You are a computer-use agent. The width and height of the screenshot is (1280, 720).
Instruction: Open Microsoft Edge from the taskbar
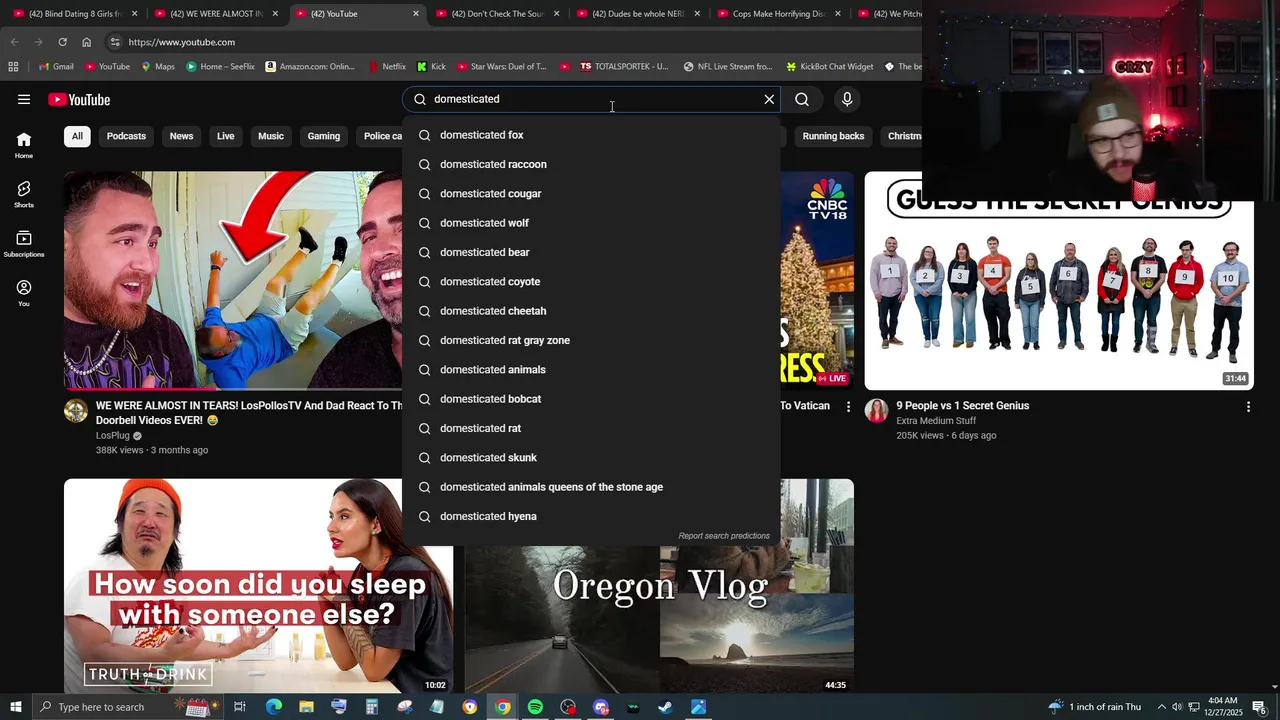coord(273,707)
